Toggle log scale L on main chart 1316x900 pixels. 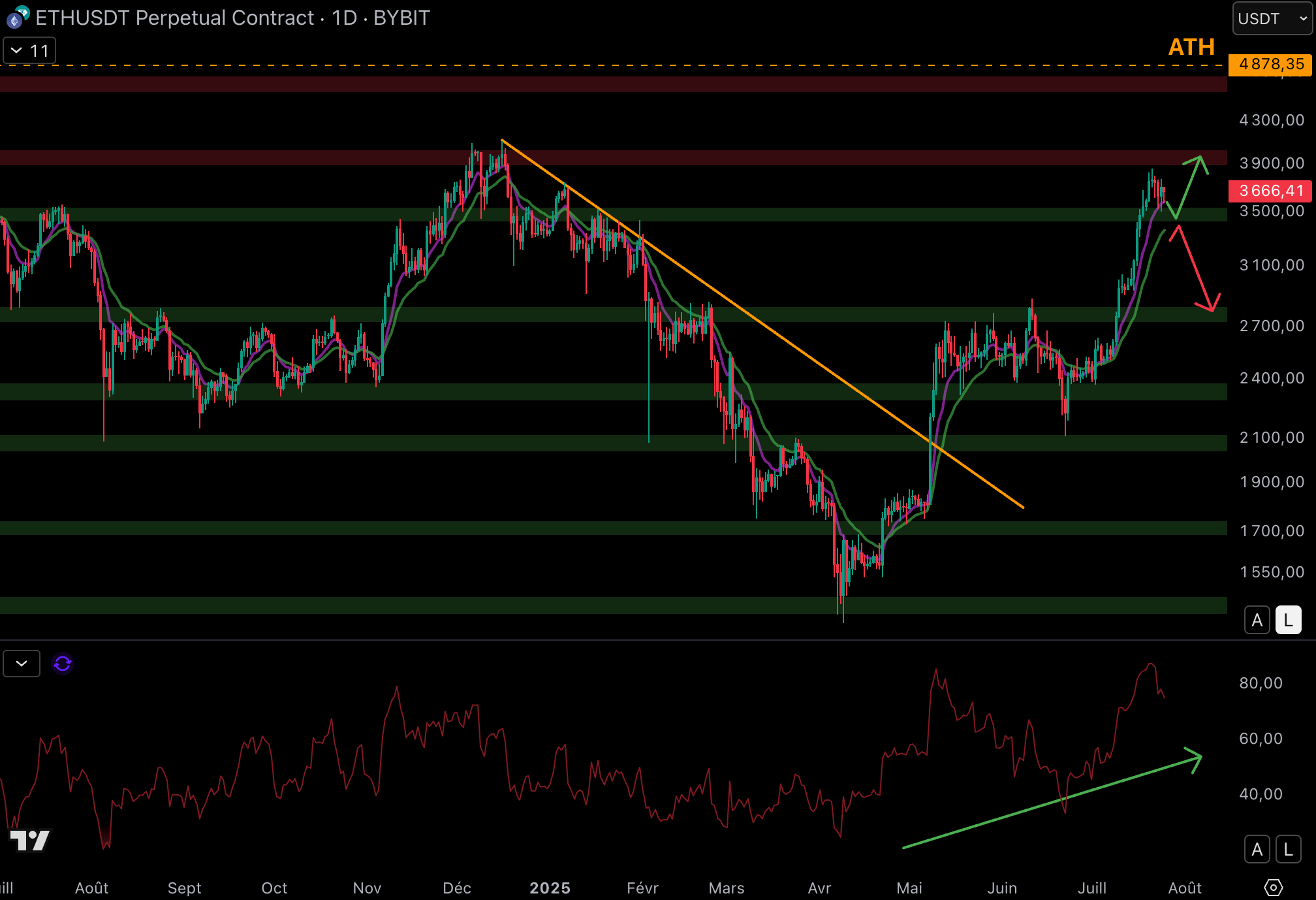coord(1288,620)
